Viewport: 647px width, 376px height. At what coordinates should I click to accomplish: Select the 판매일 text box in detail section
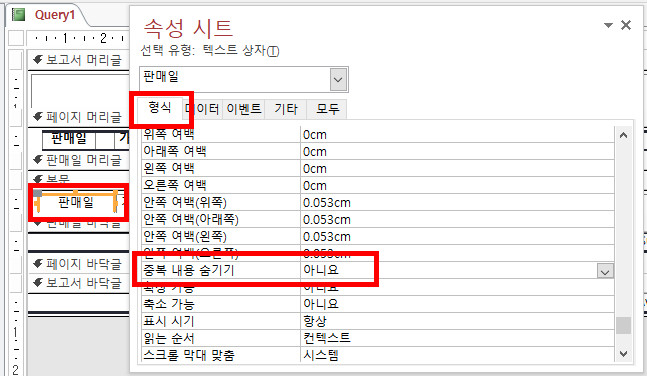pos(76,202)
